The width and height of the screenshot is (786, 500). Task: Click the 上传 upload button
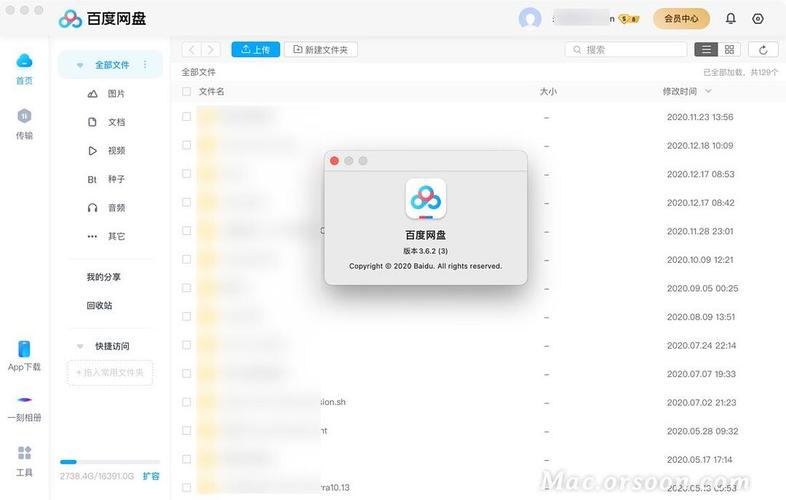click(256, 50)
